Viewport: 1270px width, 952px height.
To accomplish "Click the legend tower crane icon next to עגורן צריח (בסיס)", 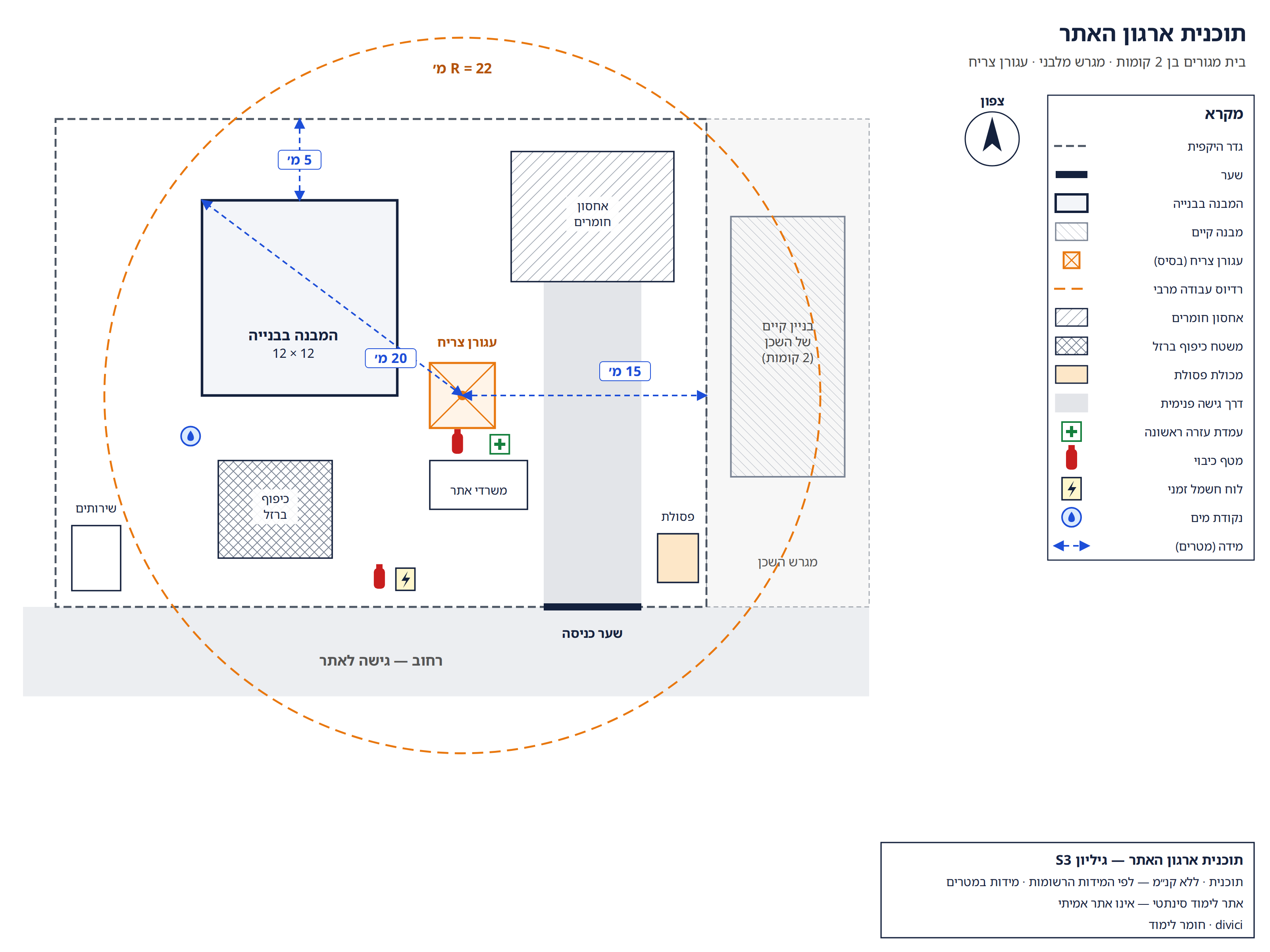I will (x=1071, y=261).
